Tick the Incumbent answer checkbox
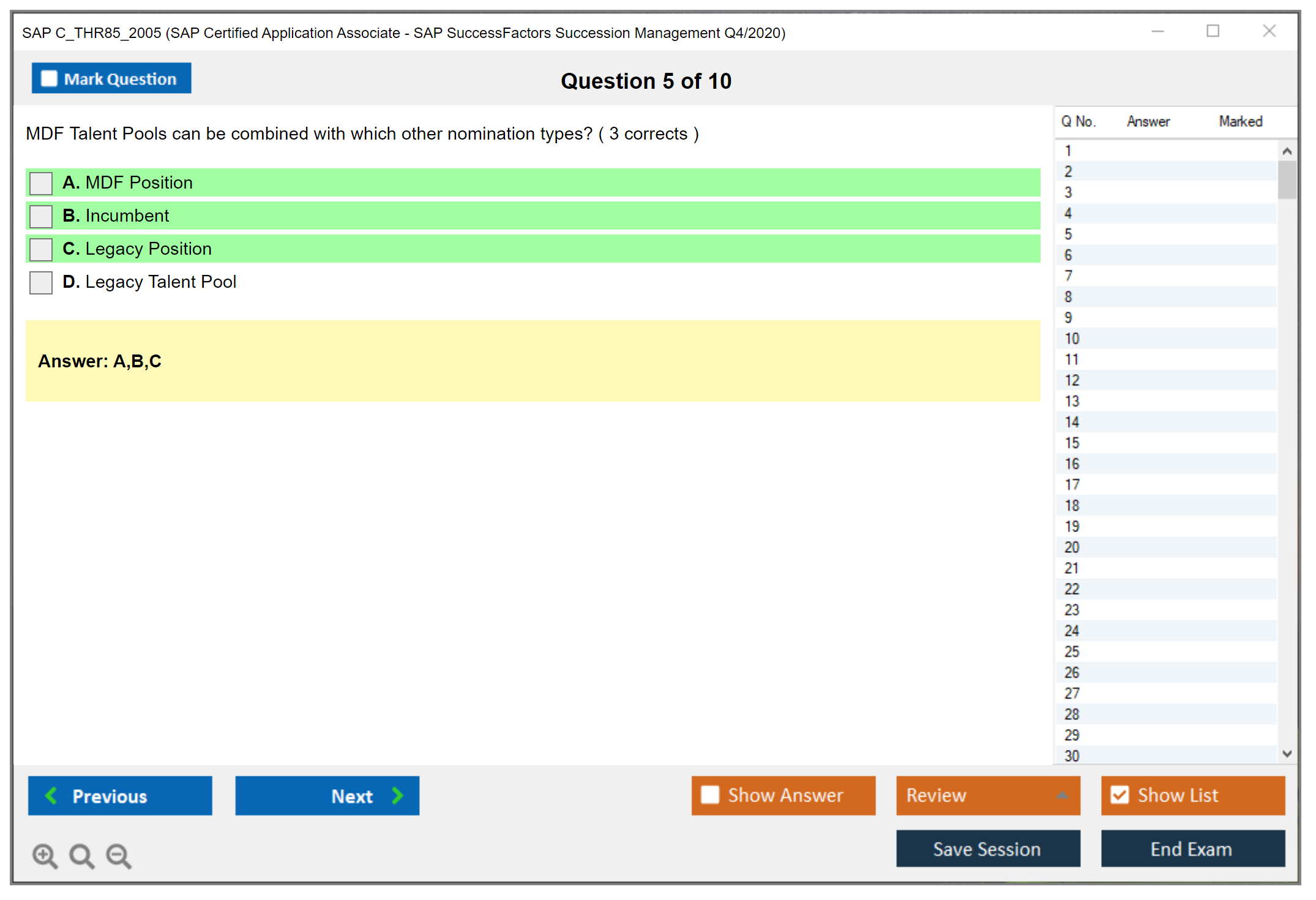1316x900 pixels. tap(41, 216)
